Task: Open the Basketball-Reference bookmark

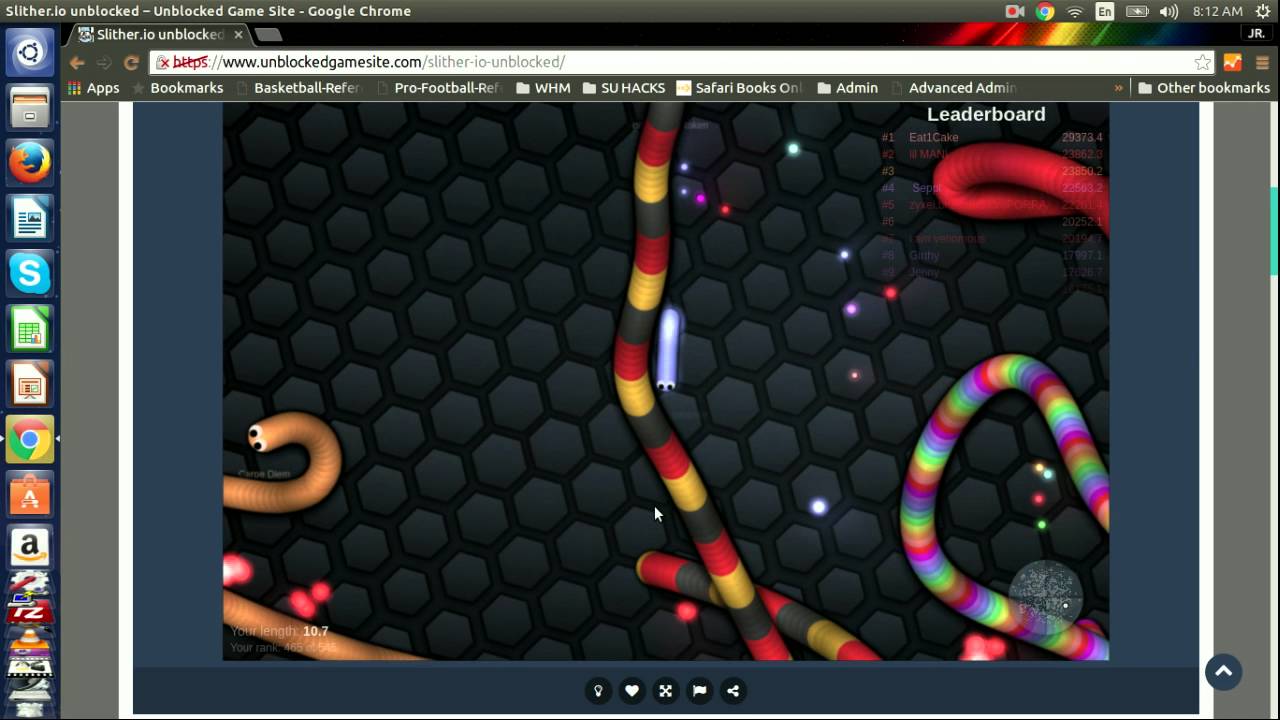Action: [x=297, y=88]
